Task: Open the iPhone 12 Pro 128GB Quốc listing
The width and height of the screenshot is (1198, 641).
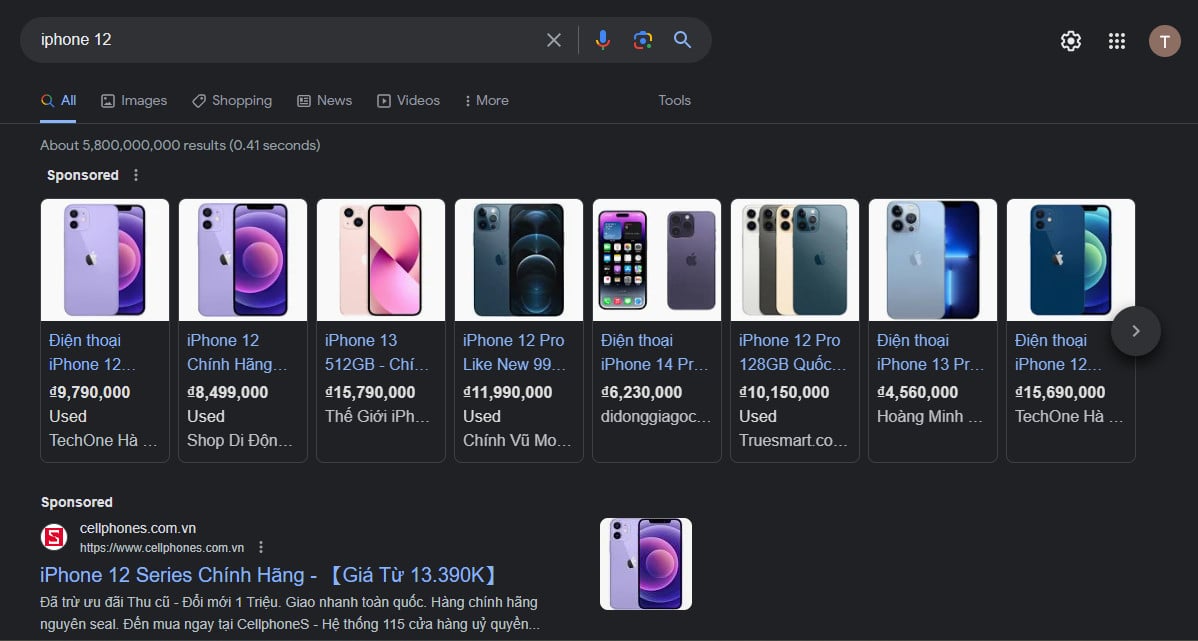Action: pos(792,352)
